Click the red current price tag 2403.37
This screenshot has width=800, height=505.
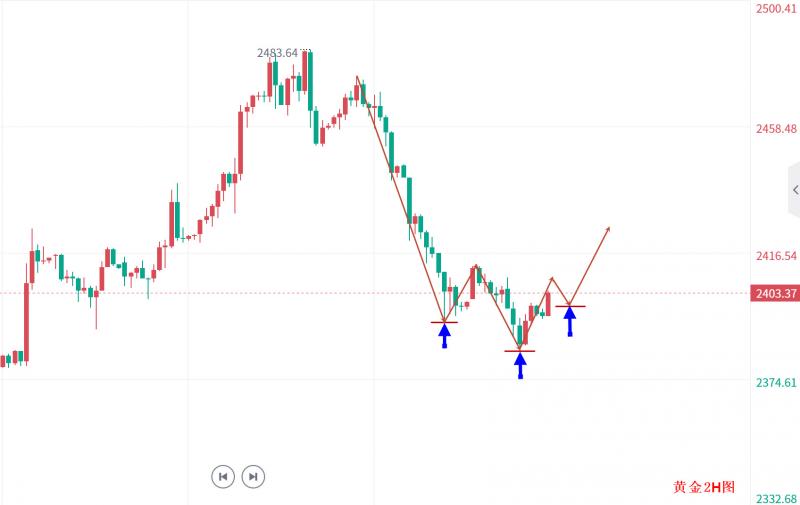tap(774, 293)
